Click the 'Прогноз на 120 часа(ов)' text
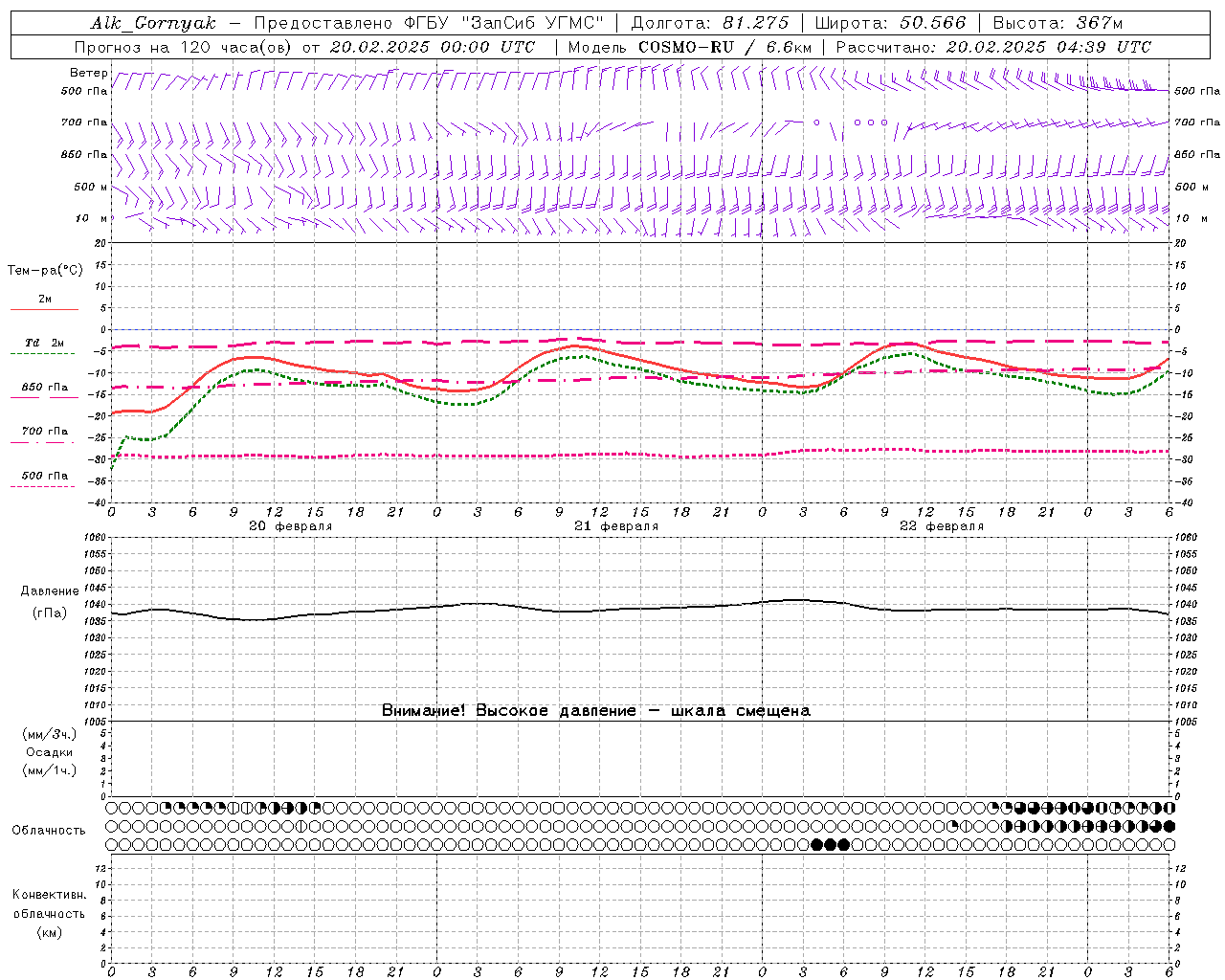 185,47
